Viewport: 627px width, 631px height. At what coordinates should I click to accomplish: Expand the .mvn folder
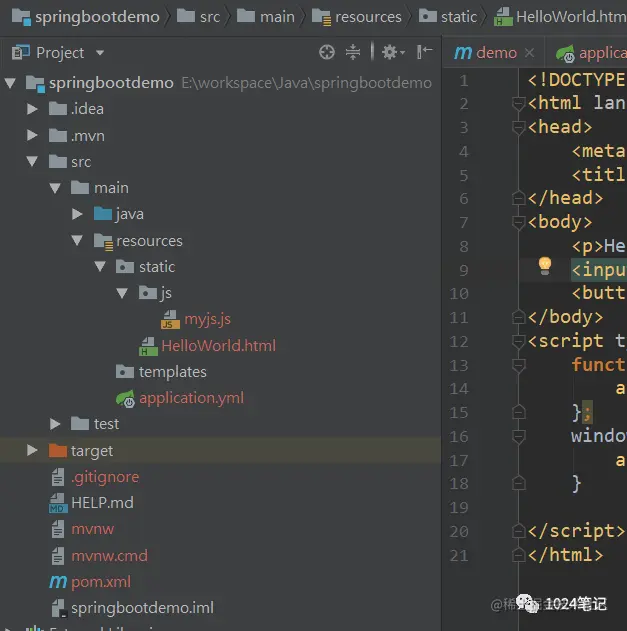pyautogui.click(x=32, y=135)
